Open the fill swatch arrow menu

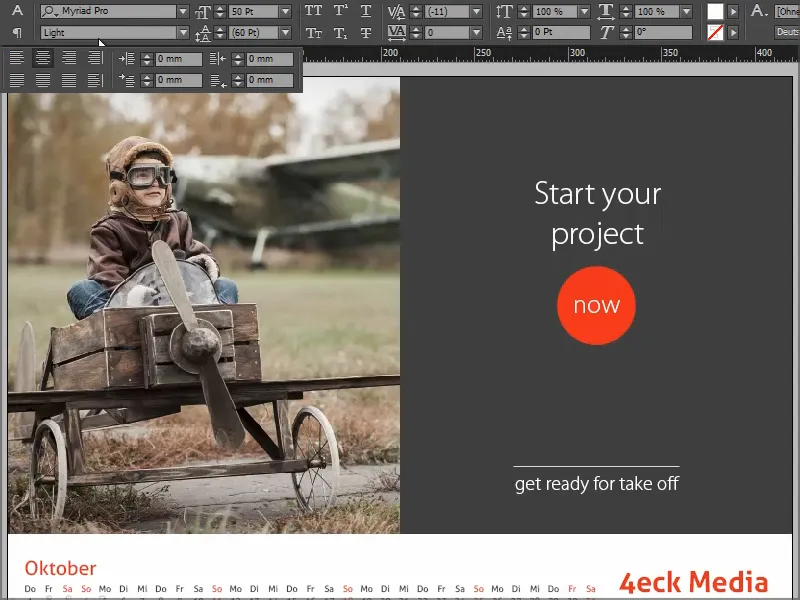(733, 11)
